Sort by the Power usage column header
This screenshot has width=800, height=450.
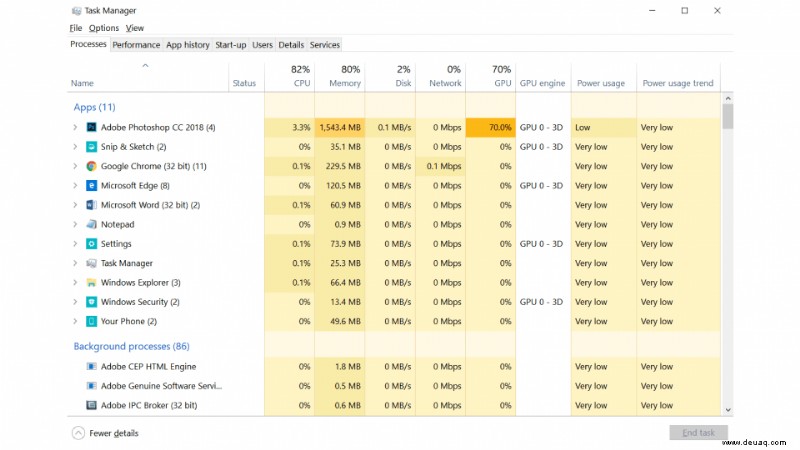pyautogui.click(x=604, y=78)
